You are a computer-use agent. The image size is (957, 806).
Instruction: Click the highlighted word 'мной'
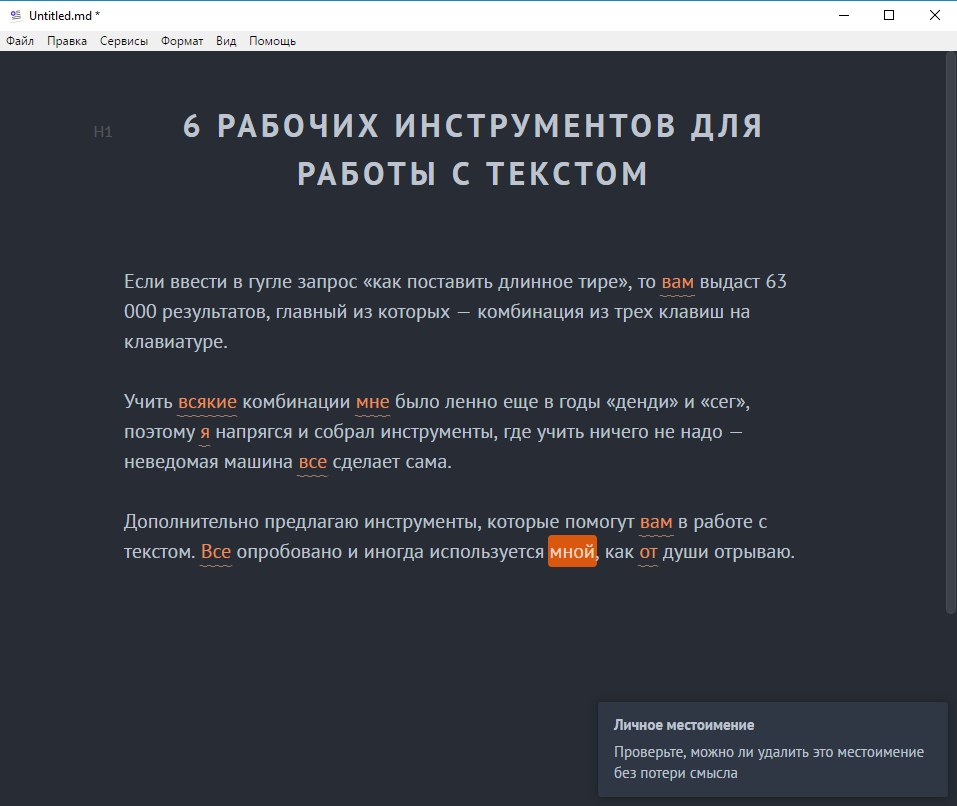tap(572, 552)
